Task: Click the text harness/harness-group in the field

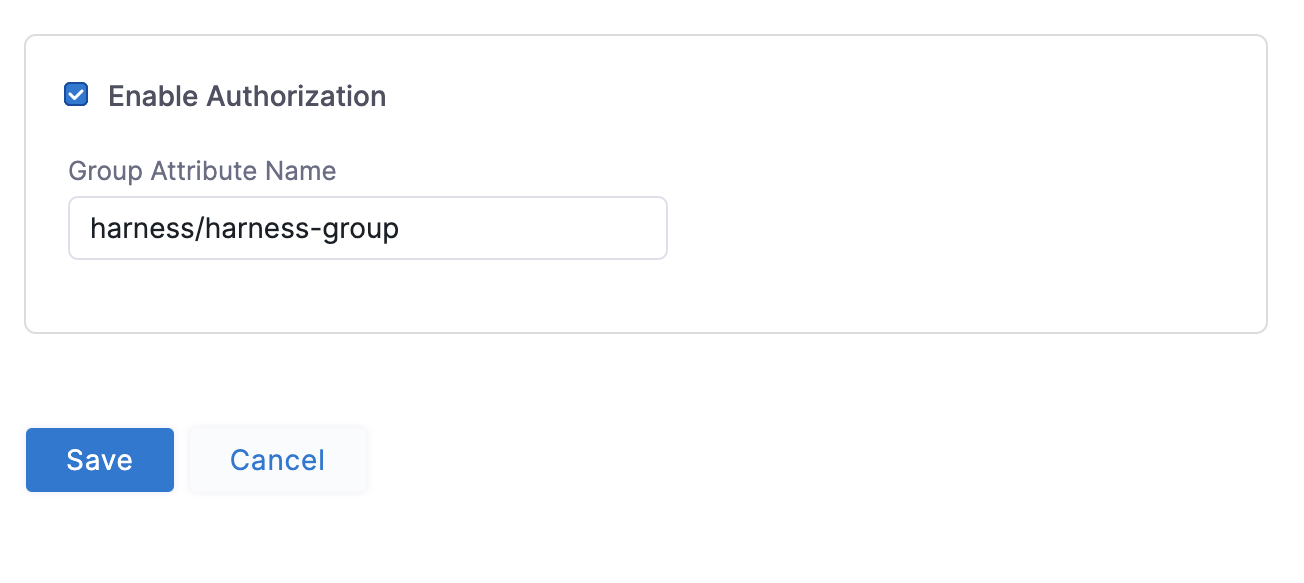Action: tap(244, 229)
